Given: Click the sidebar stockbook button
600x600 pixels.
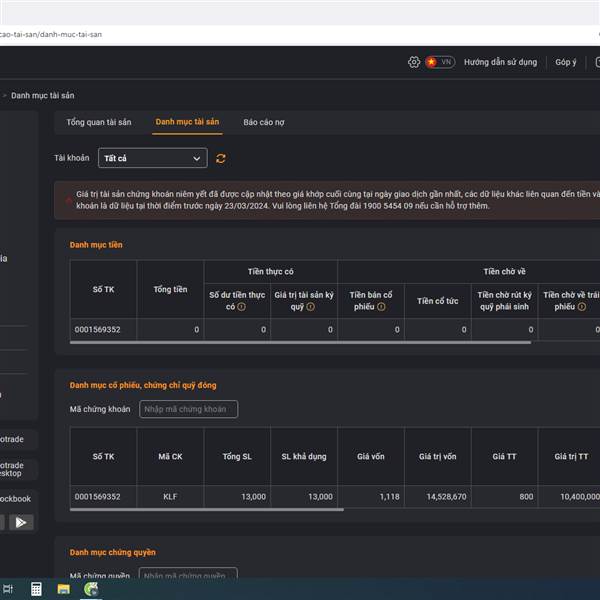Looking at the screenshot, I should (17, 499).
